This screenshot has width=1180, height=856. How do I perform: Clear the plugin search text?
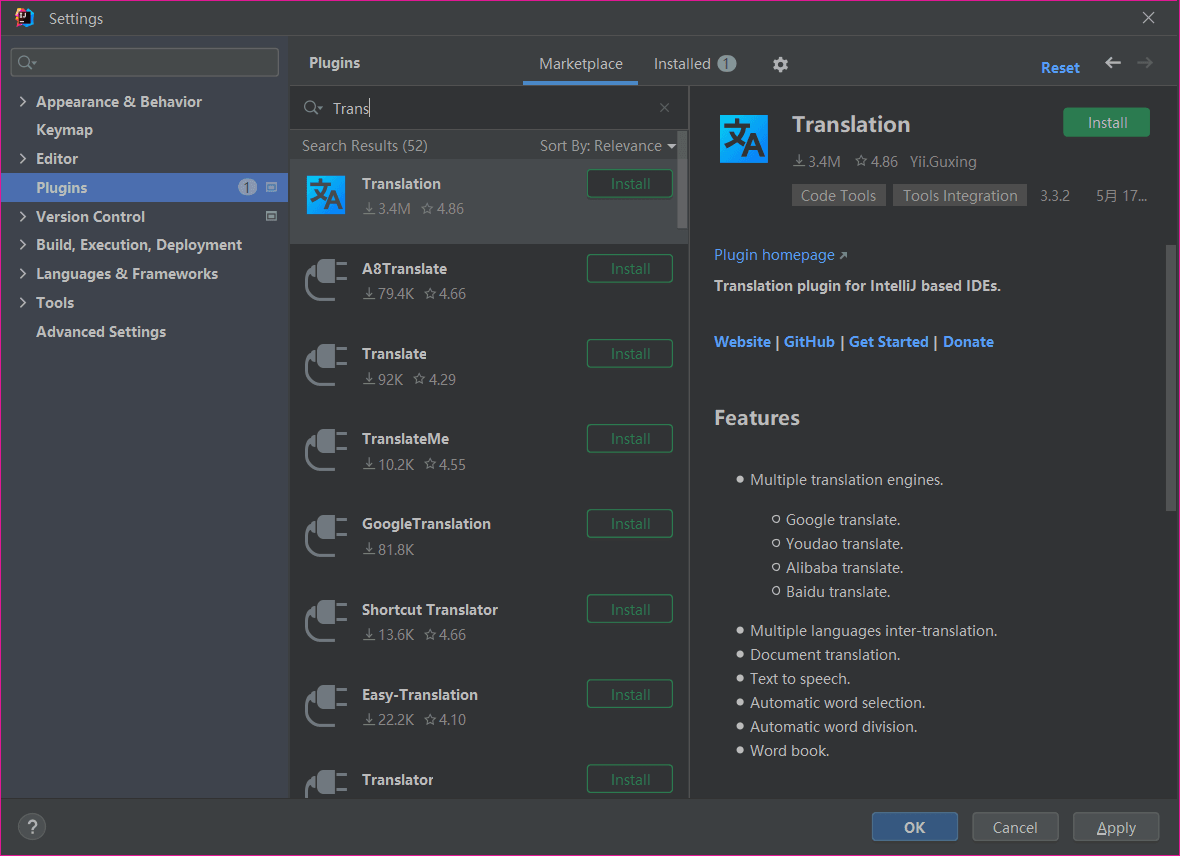tap(665, 108)
